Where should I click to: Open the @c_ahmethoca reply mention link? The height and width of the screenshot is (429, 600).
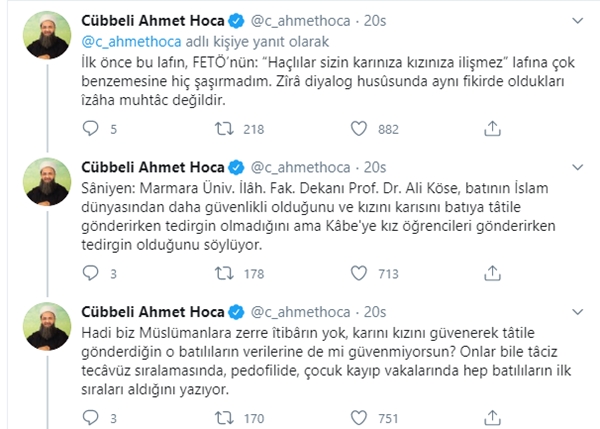click(x=131, y=42)
